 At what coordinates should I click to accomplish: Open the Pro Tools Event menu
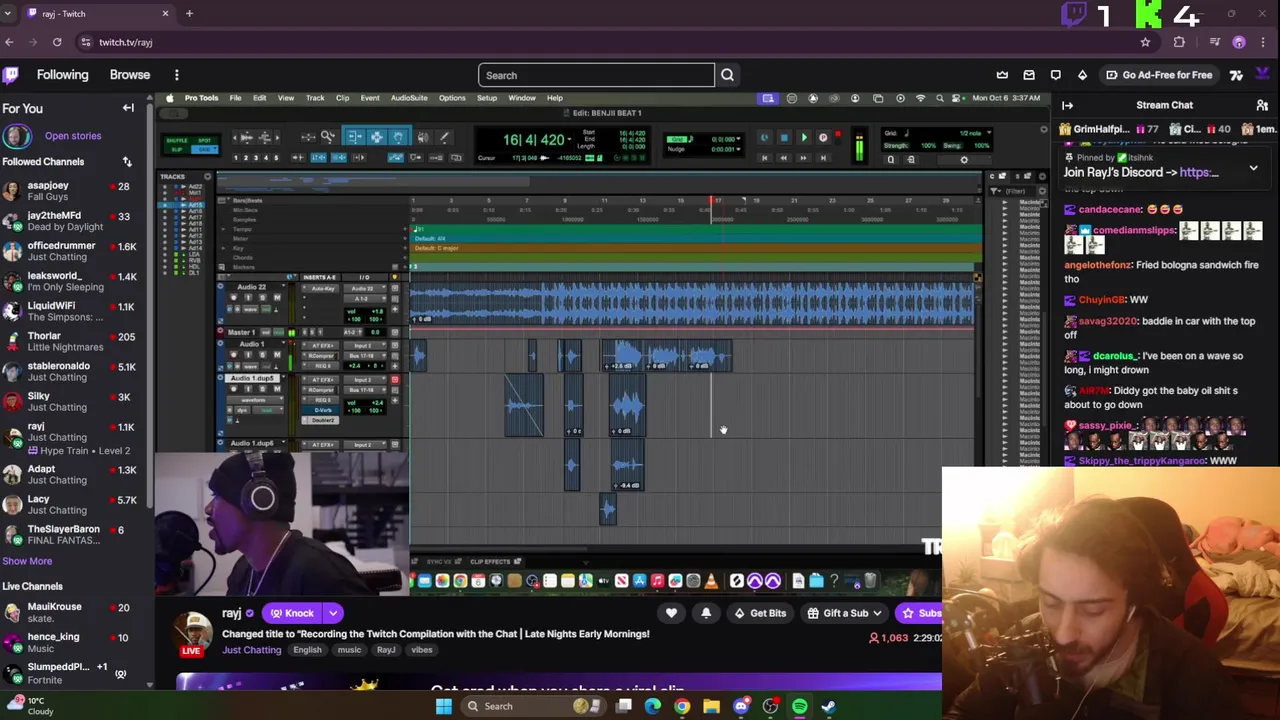370,98
